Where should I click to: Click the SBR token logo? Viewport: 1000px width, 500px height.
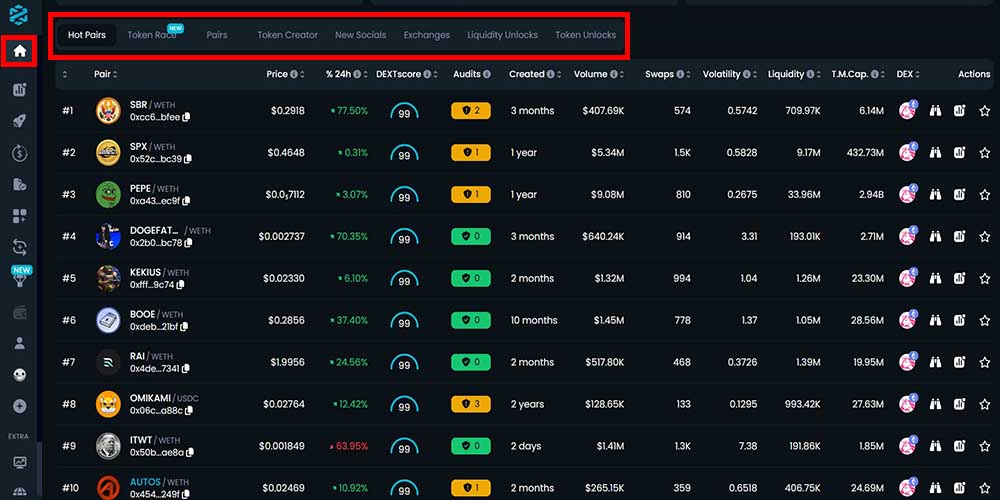[x=108, y=111]
